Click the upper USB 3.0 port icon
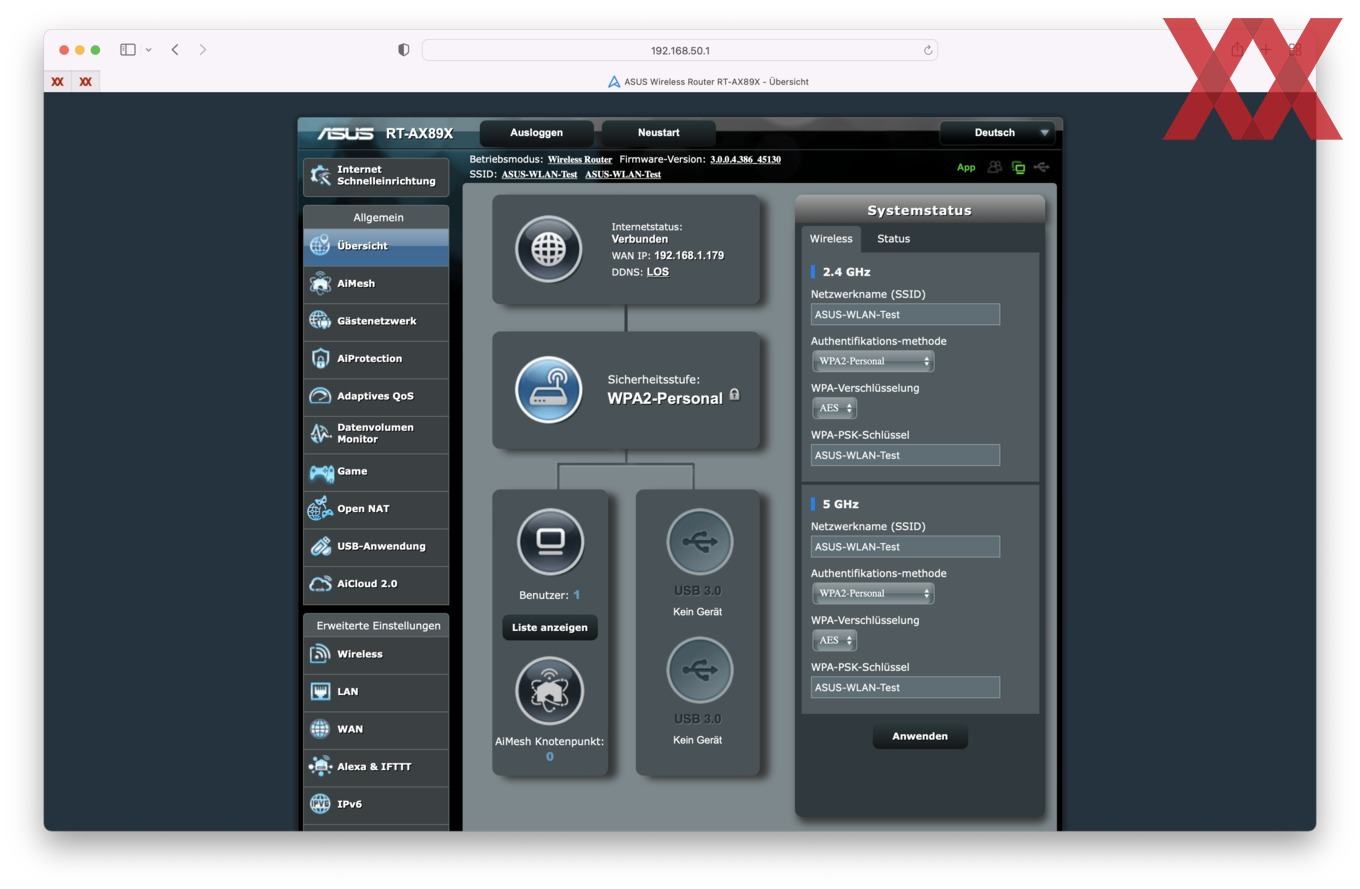This screenshot has height=889, width=1360. pos(699,542)
